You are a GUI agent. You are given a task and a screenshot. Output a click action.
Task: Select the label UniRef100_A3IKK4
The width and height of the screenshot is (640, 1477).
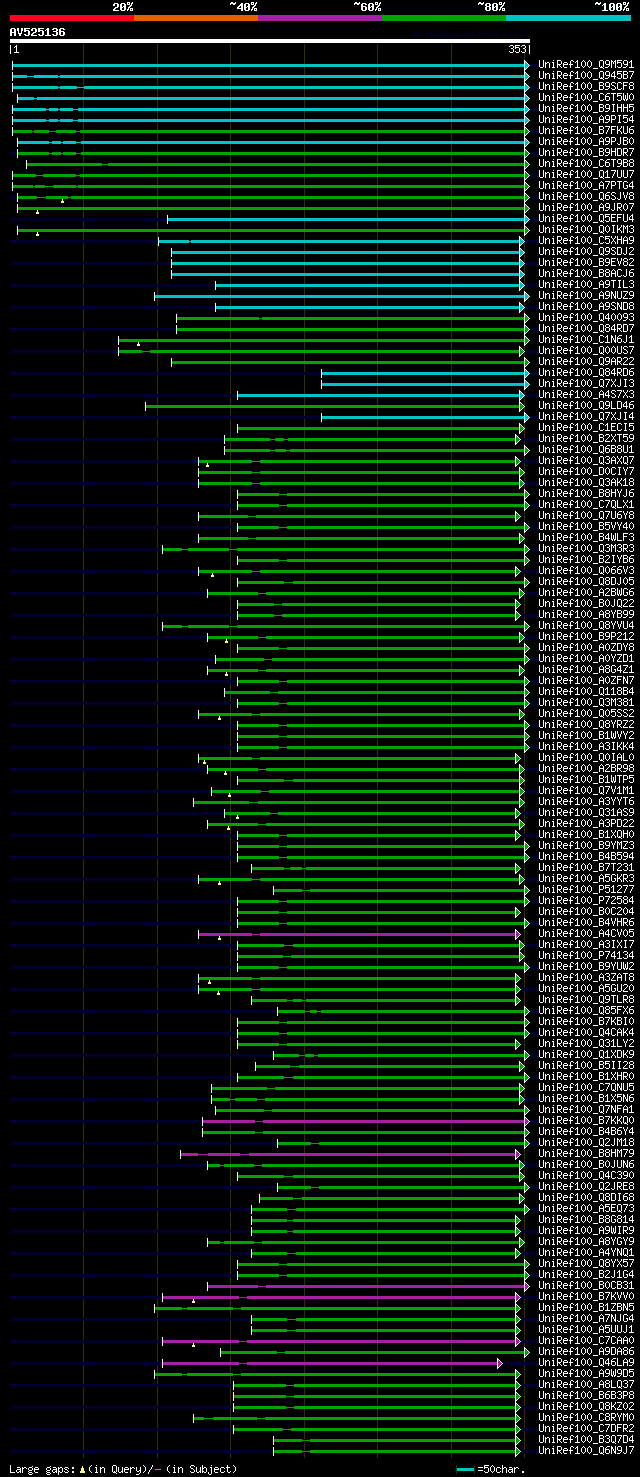[x=586, y=747]
